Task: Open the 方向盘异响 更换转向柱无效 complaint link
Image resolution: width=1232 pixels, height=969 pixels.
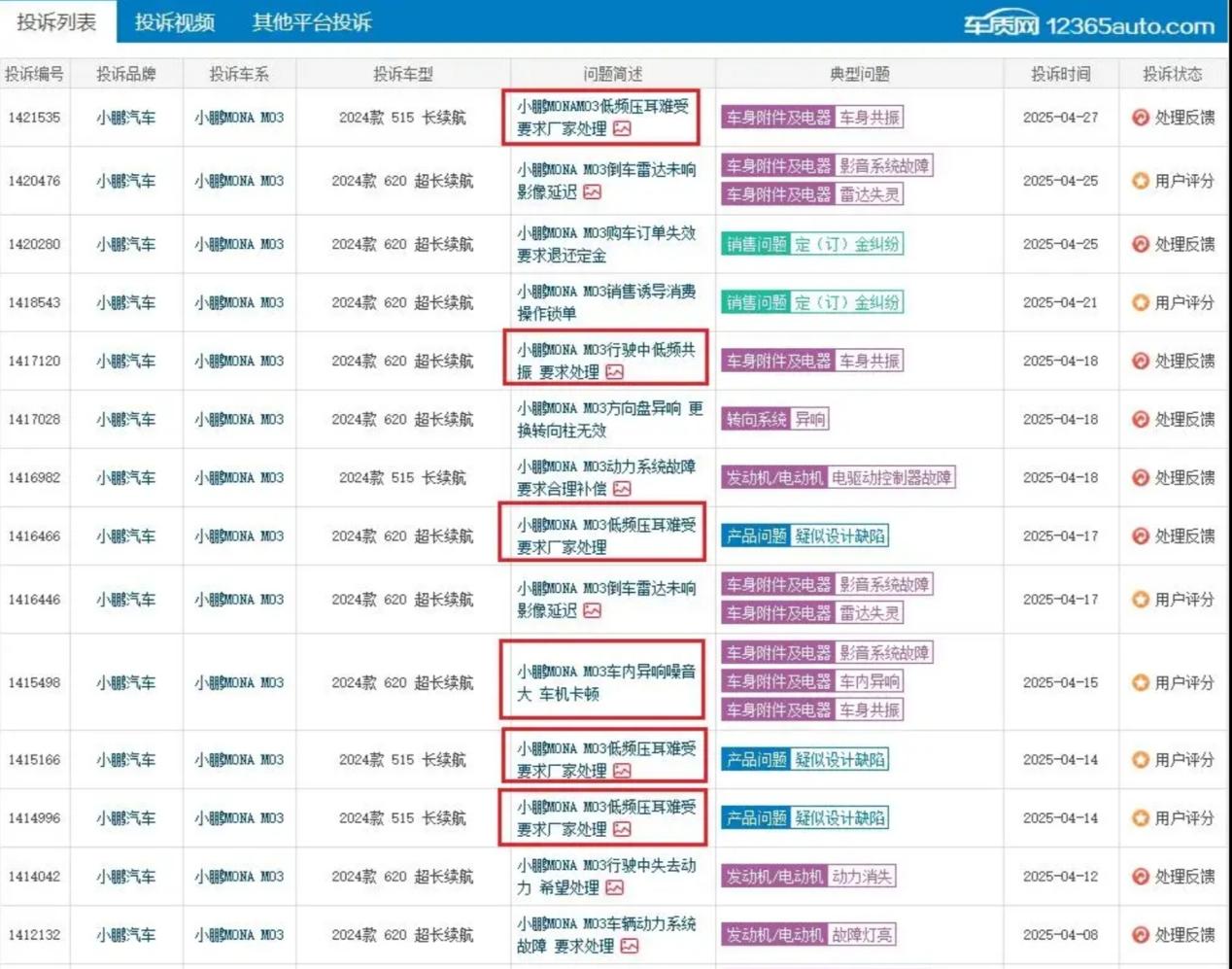Action: 610,419
